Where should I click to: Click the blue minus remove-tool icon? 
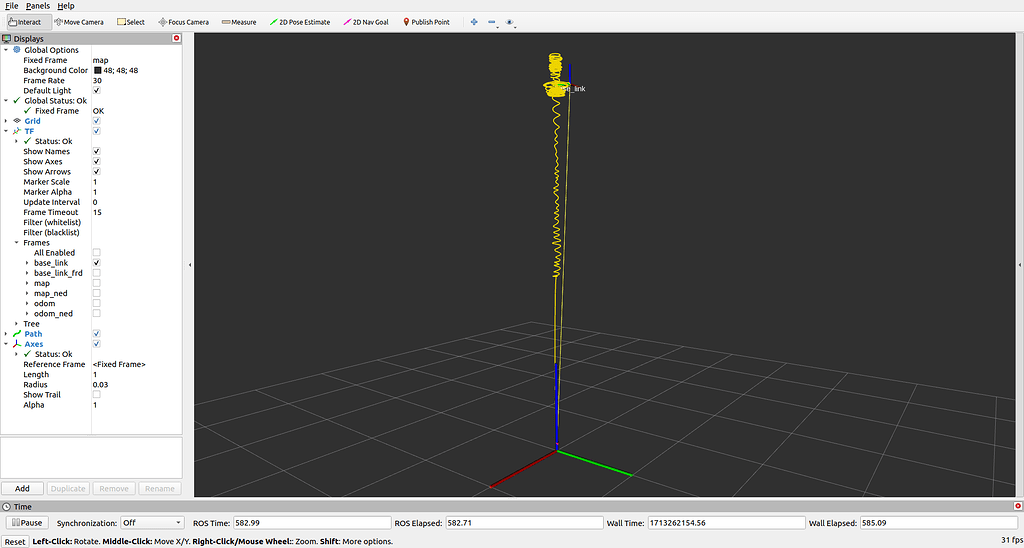click(x=492, y=22)
